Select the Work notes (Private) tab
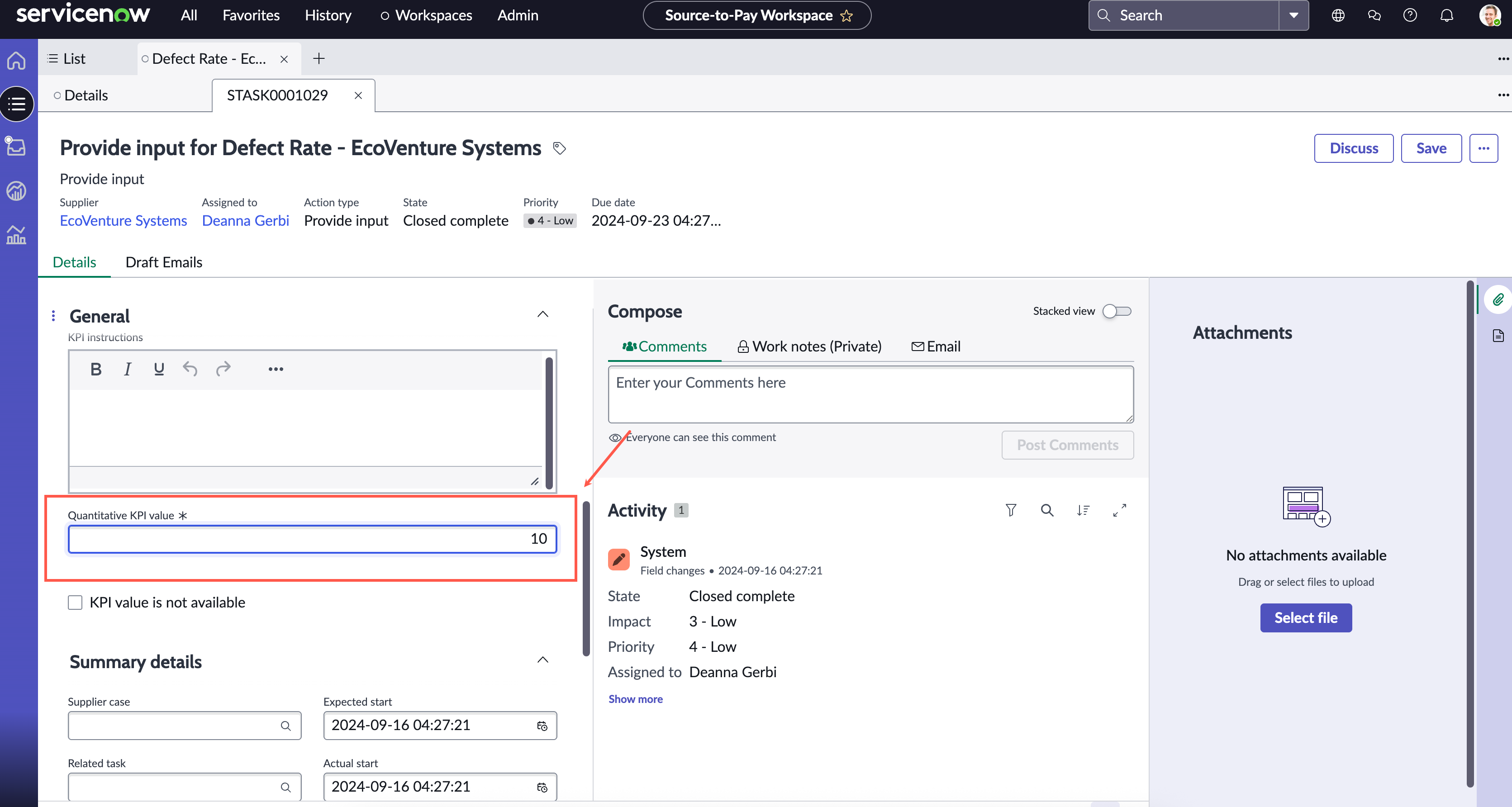This screenshot has height=807, width=1512. [809, 346]
